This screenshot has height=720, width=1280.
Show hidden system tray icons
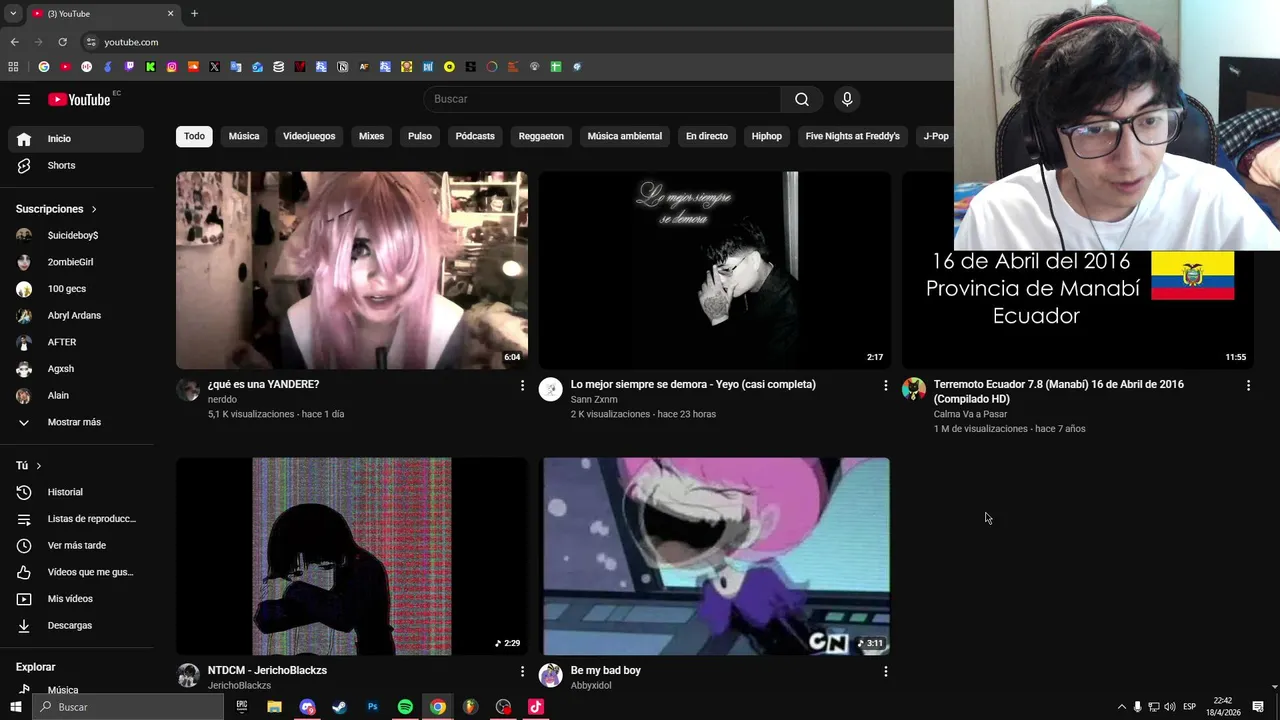[1121, 707]
